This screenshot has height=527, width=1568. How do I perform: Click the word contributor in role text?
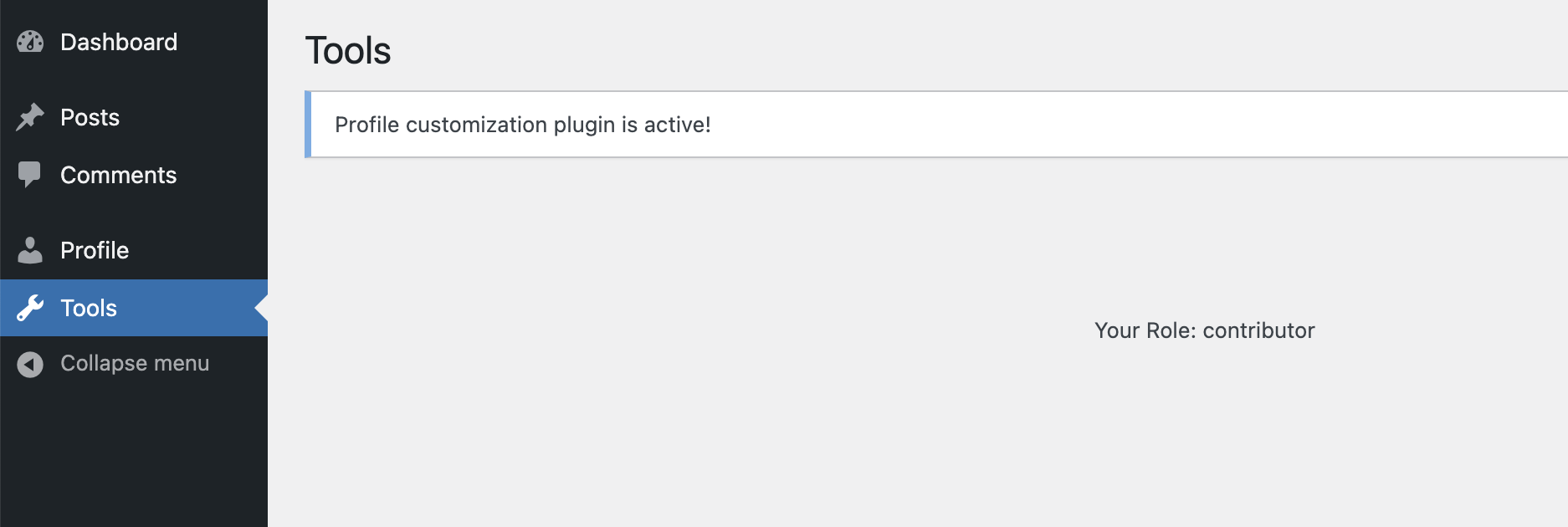point(1258,330)
